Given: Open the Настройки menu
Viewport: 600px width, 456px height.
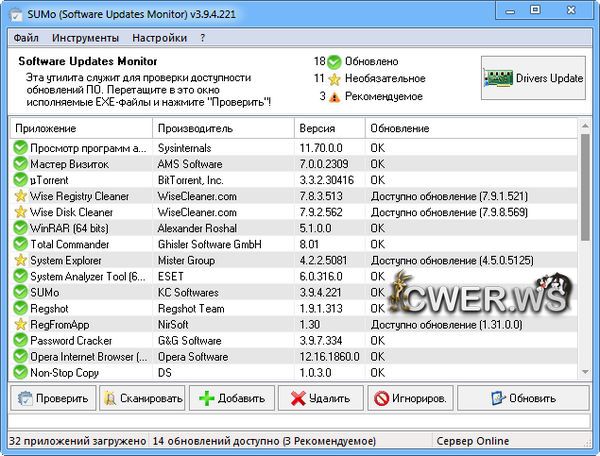Looking at the screenshot, I should click(160, 38).
